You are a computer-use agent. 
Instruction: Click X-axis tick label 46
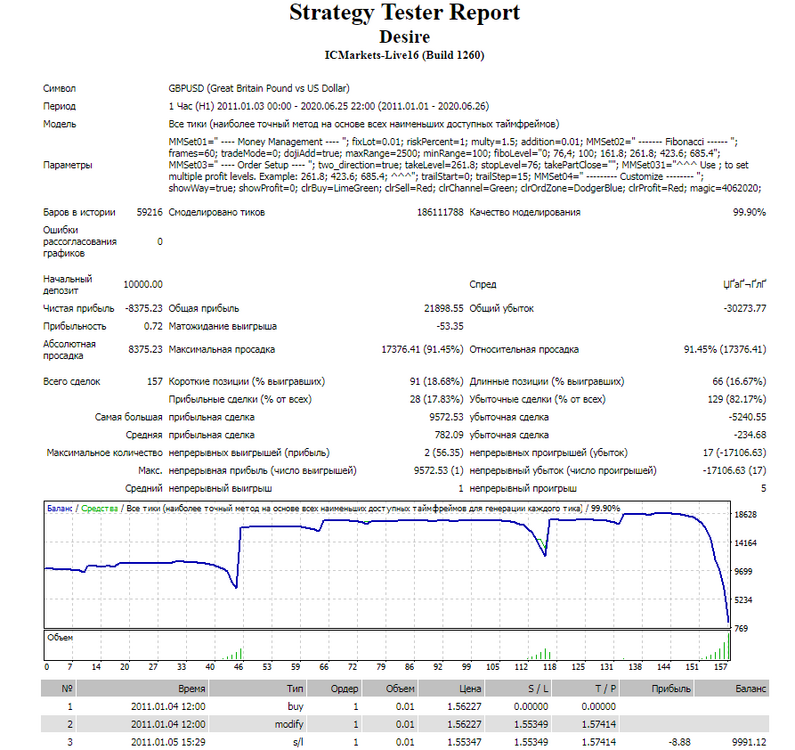point(238,667)
